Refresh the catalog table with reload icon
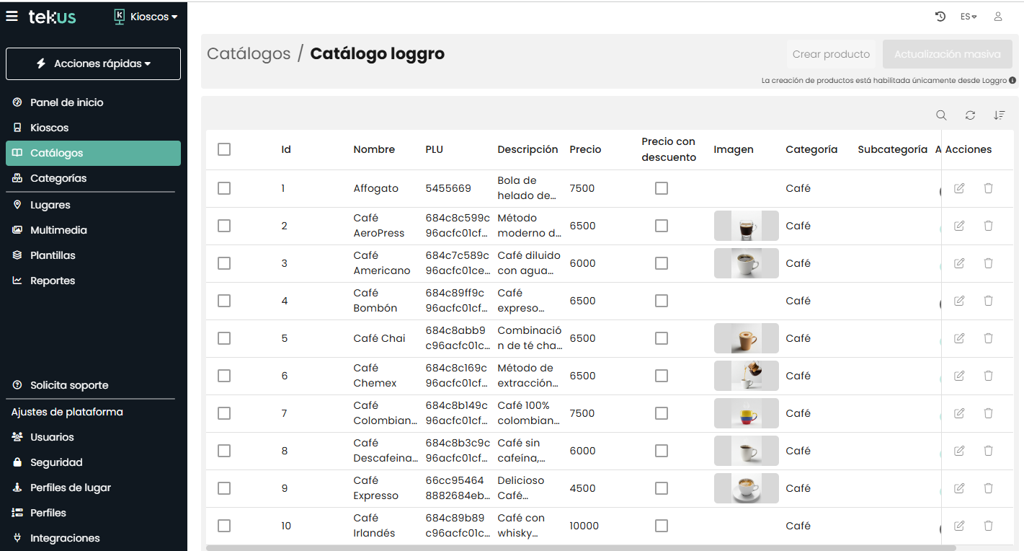 tap(970, 115)
